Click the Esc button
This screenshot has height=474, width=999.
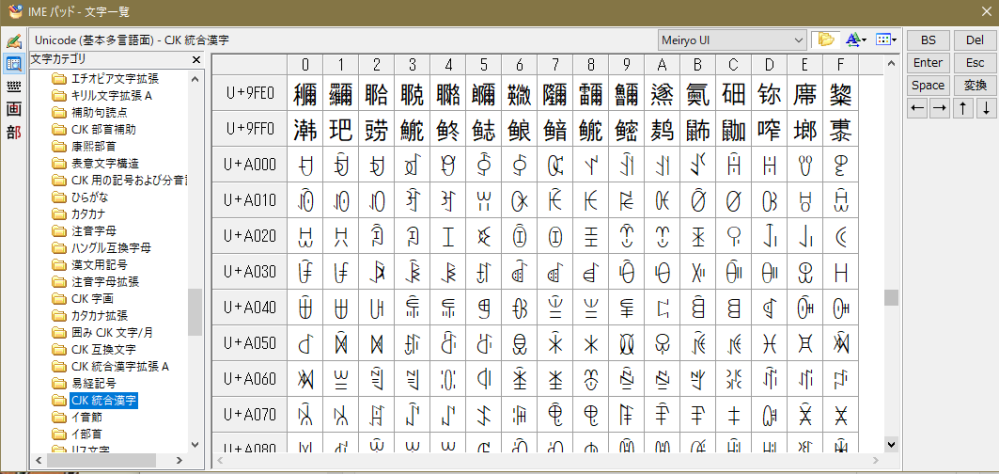[975, 62]
